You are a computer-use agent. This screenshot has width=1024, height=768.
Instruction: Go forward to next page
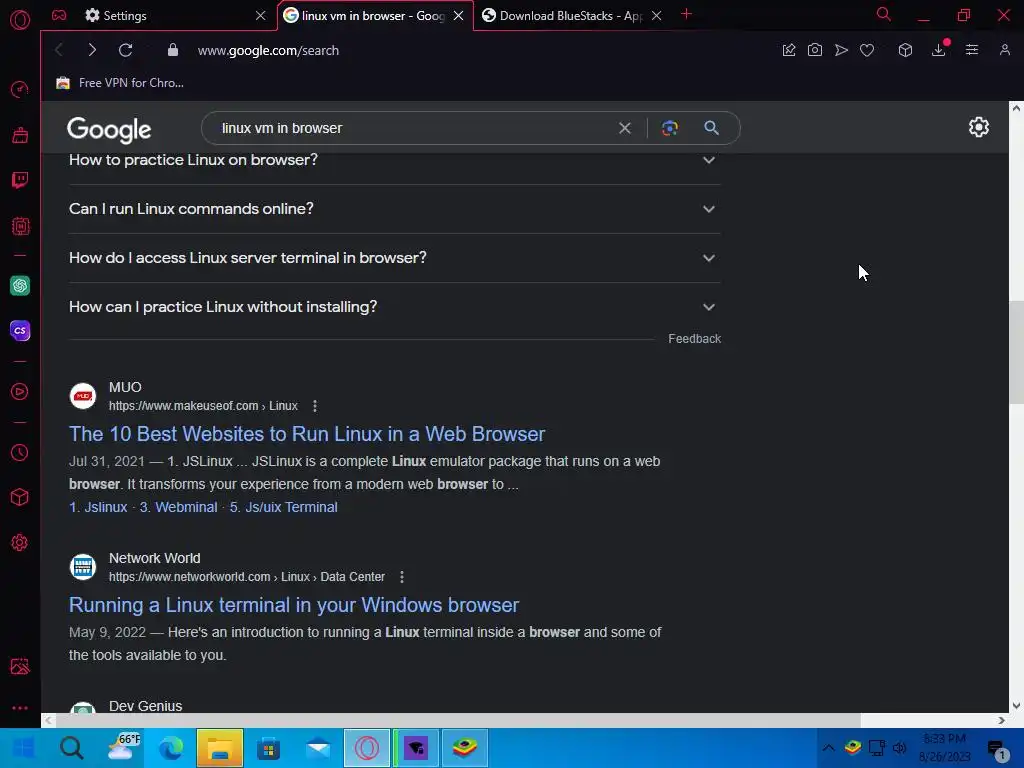[92, 50]
